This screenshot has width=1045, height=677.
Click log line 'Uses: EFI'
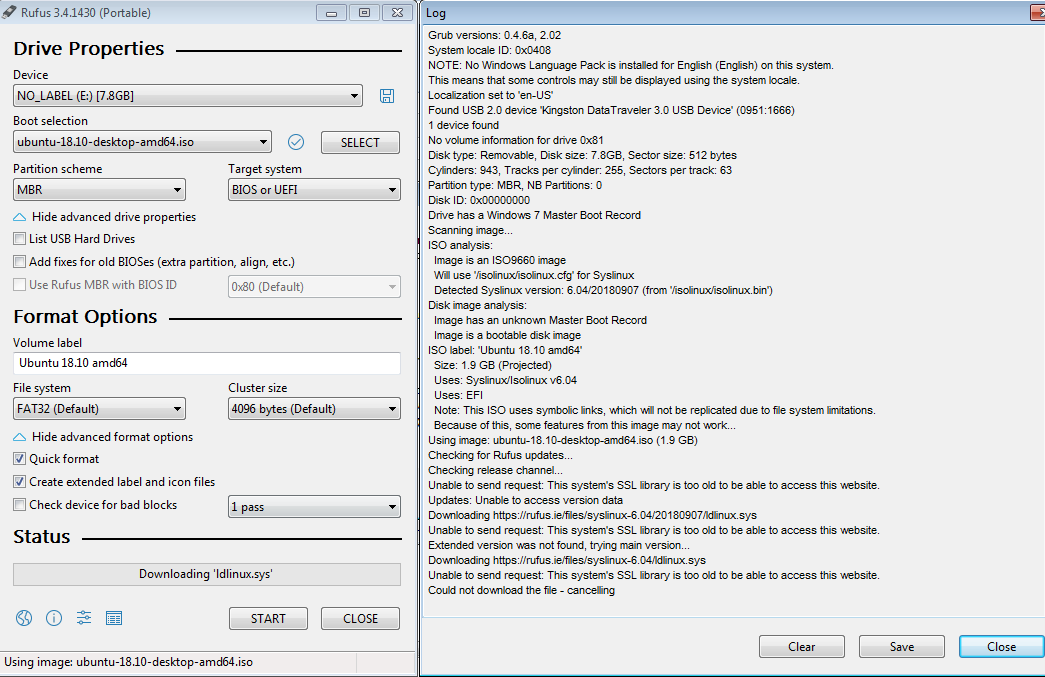(x=458, y=395)
